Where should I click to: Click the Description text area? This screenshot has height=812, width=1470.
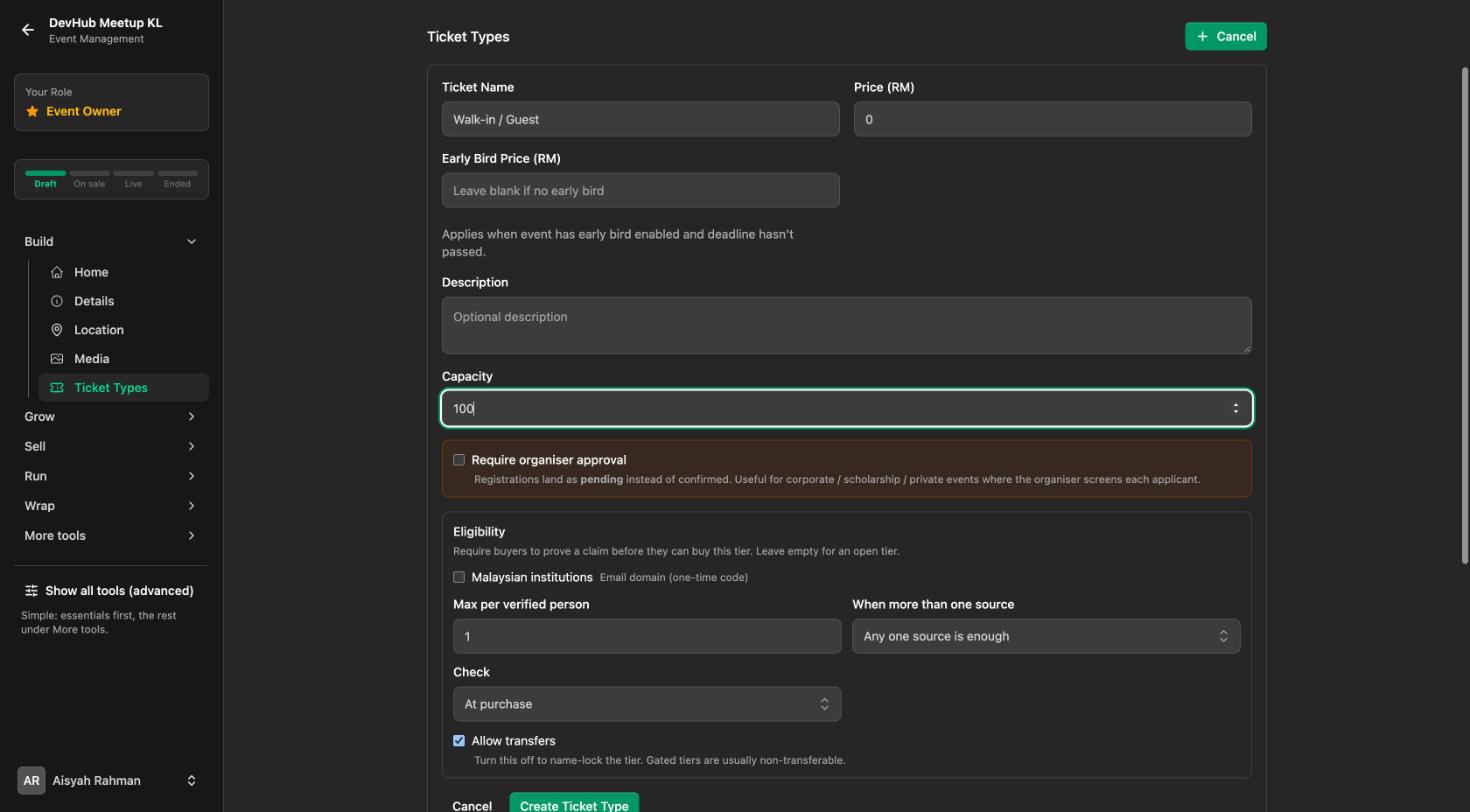tap(847, 325)
